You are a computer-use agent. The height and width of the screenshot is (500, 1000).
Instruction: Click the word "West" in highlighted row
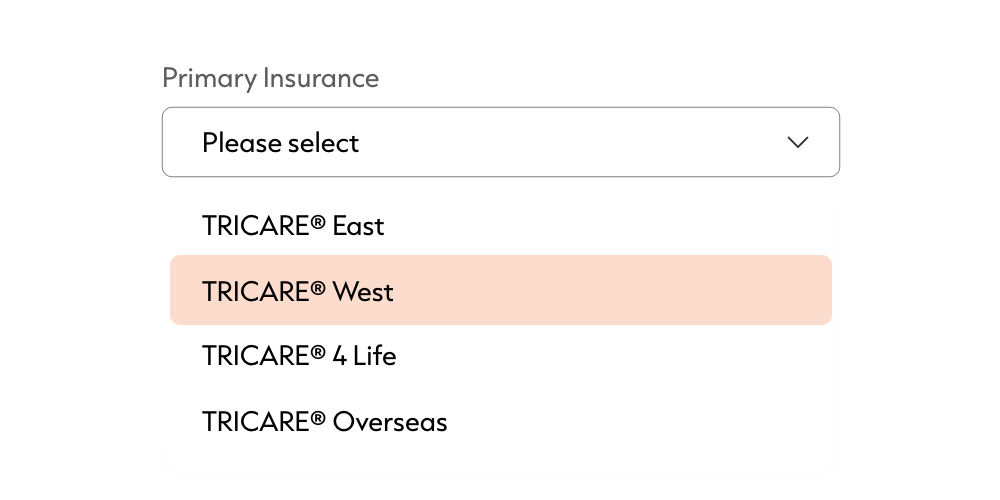363,292
